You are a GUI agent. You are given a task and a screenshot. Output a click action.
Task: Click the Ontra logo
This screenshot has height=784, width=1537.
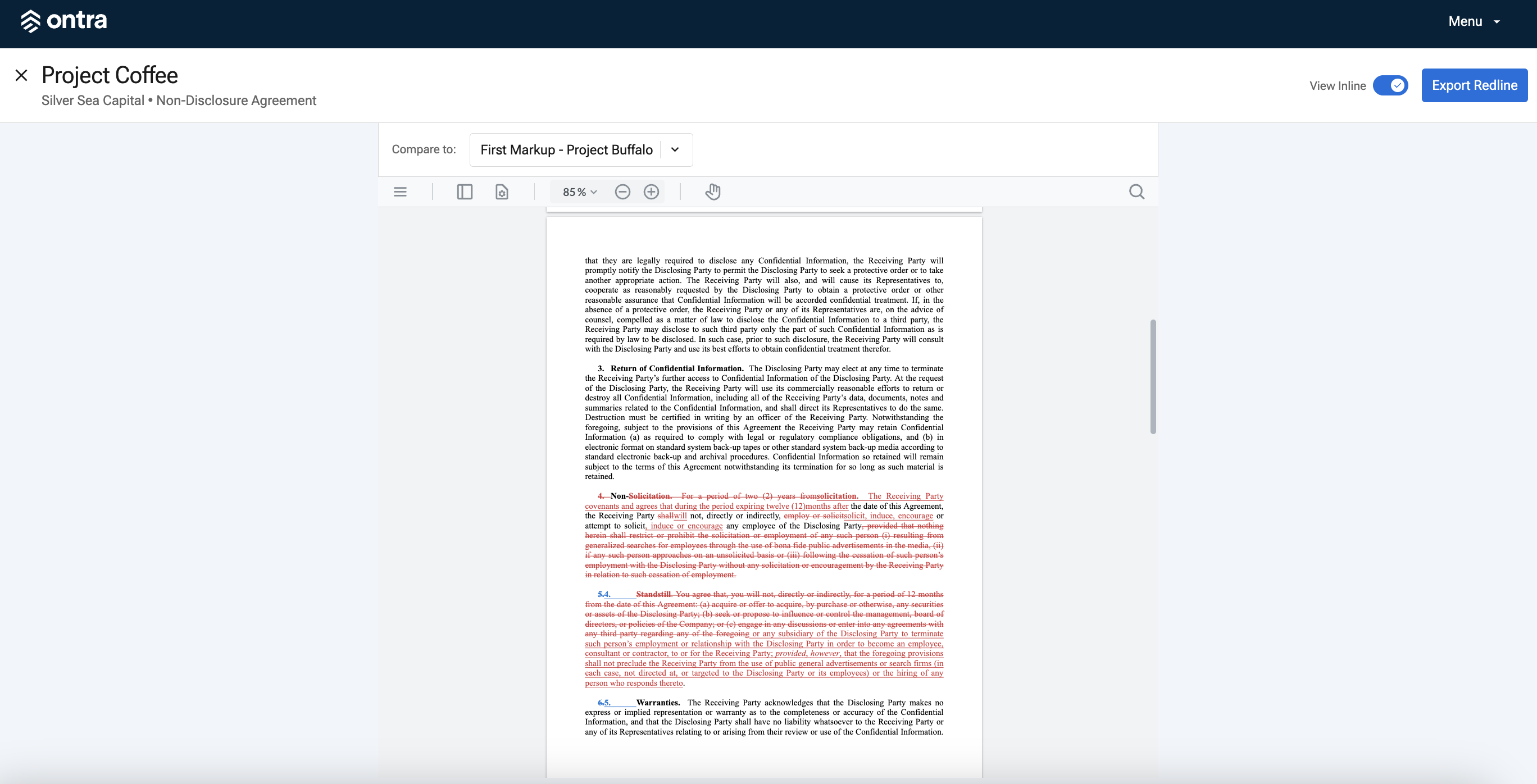point(64,21)
